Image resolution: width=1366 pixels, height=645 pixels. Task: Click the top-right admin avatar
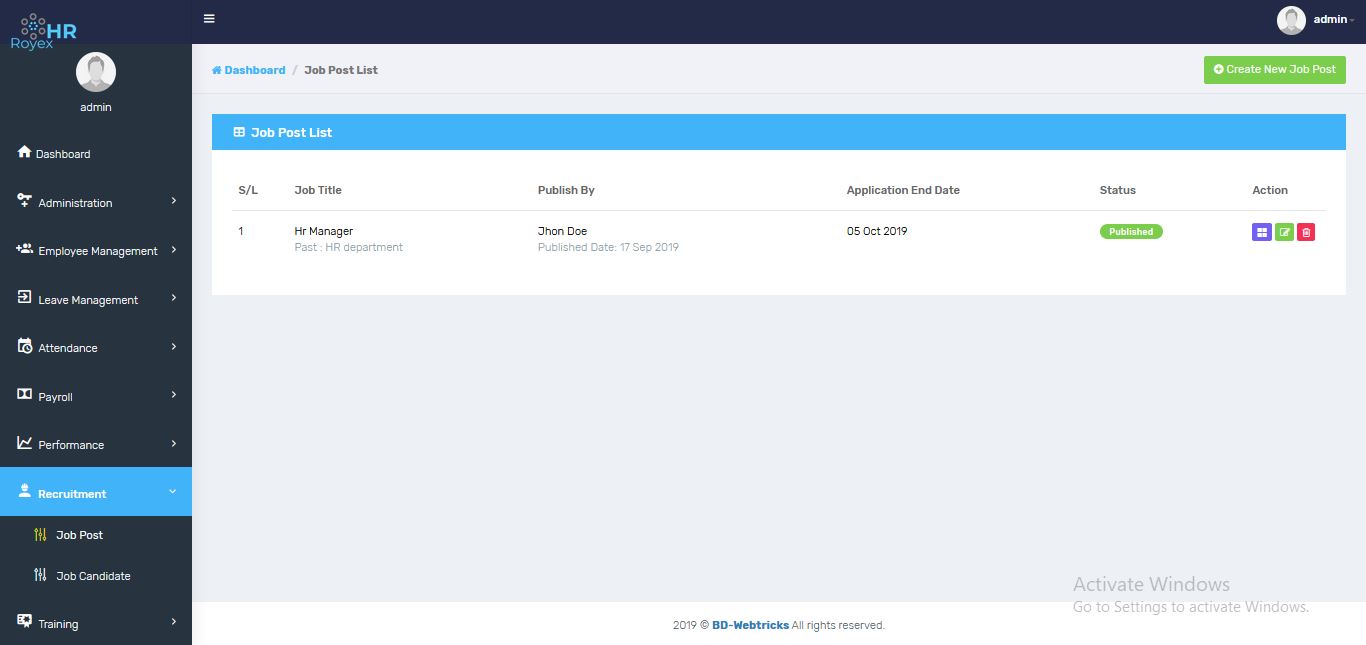coord(1292,20)
